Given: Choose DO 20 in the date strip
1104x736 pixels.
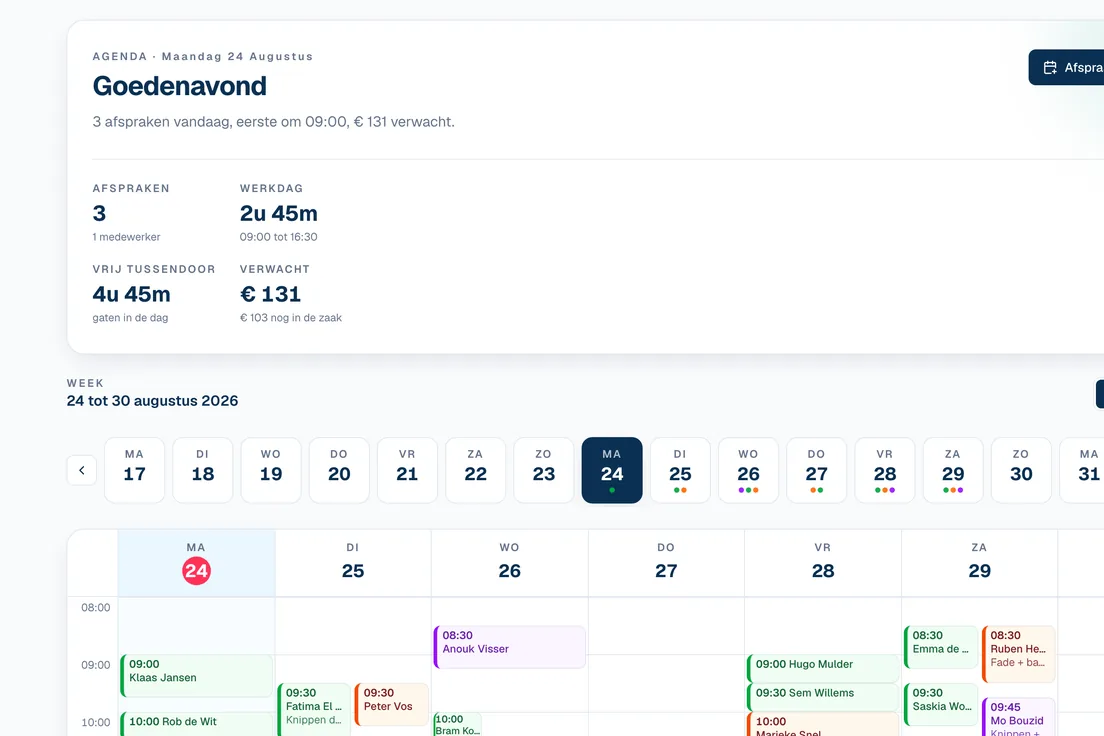Looking at the screenshot, I should [339, 470].
